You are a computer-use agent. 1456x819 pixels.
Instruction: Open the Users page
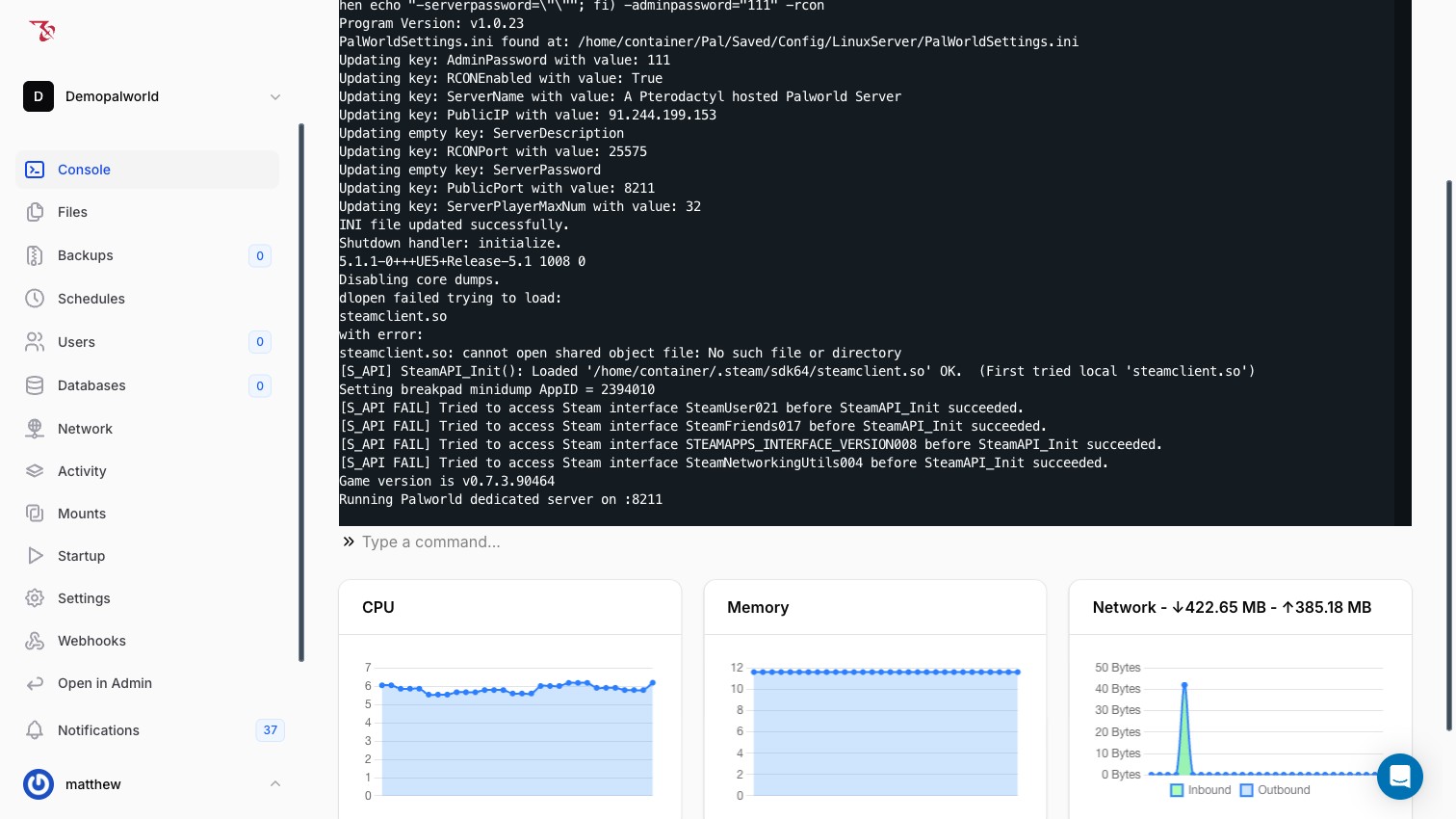tap(147, 342)
